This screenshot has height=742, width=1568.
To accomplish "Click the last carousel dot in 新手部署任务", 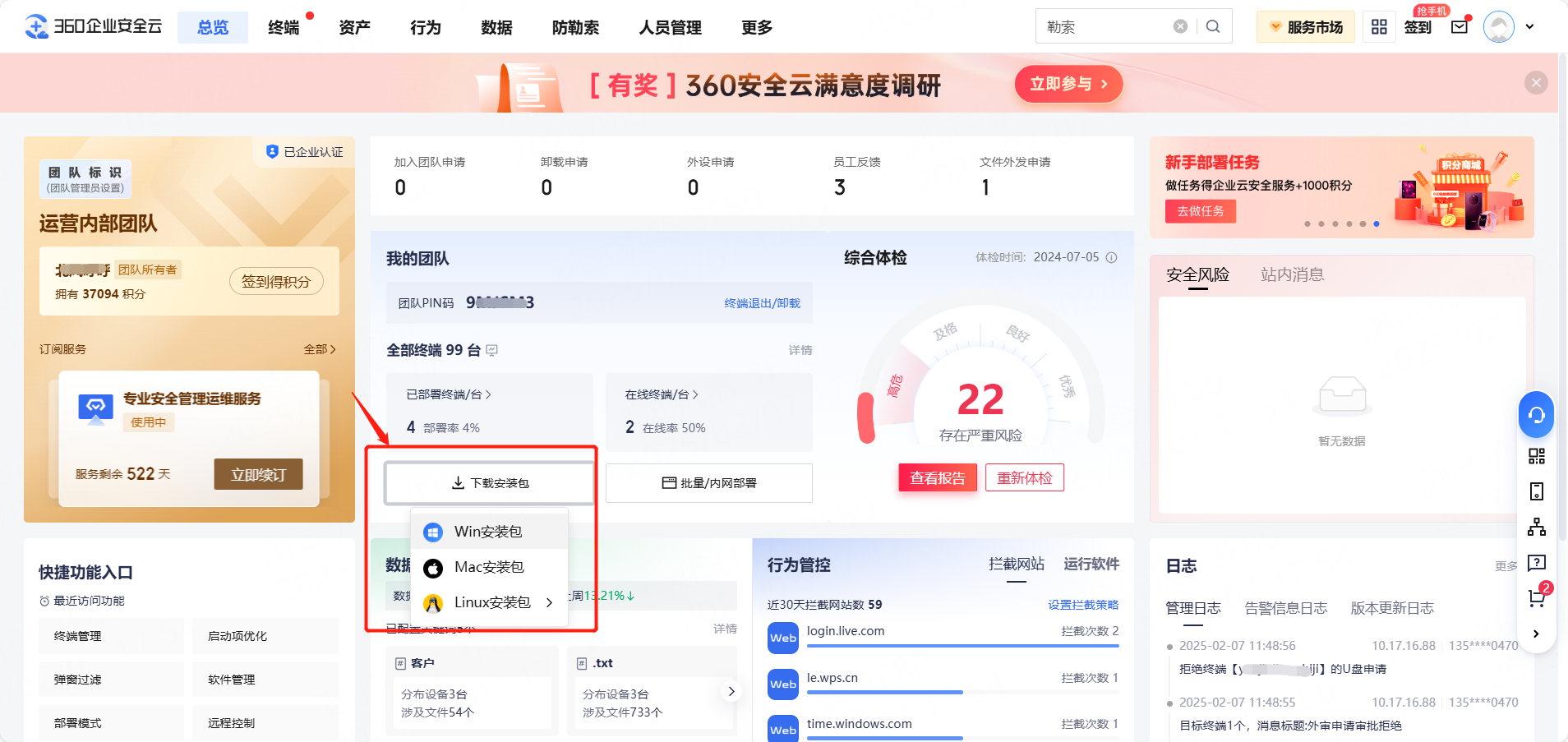I will [x=1377, y=224].
